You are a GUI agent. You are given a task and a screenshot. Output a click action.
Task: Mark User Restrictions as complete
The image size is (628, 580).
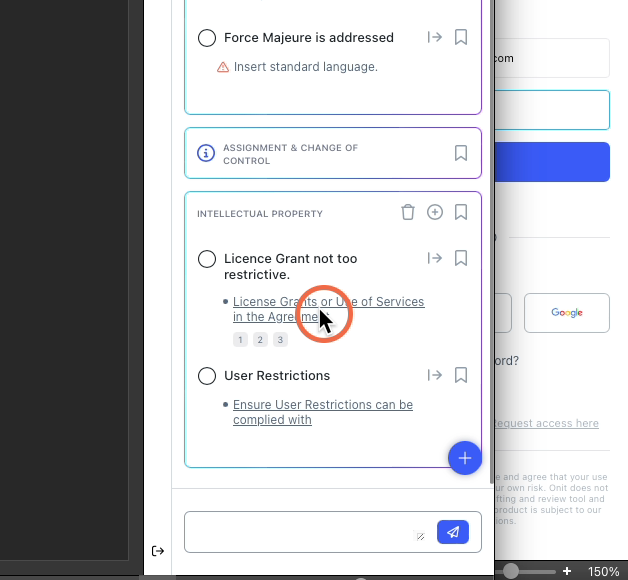point(207,376)
